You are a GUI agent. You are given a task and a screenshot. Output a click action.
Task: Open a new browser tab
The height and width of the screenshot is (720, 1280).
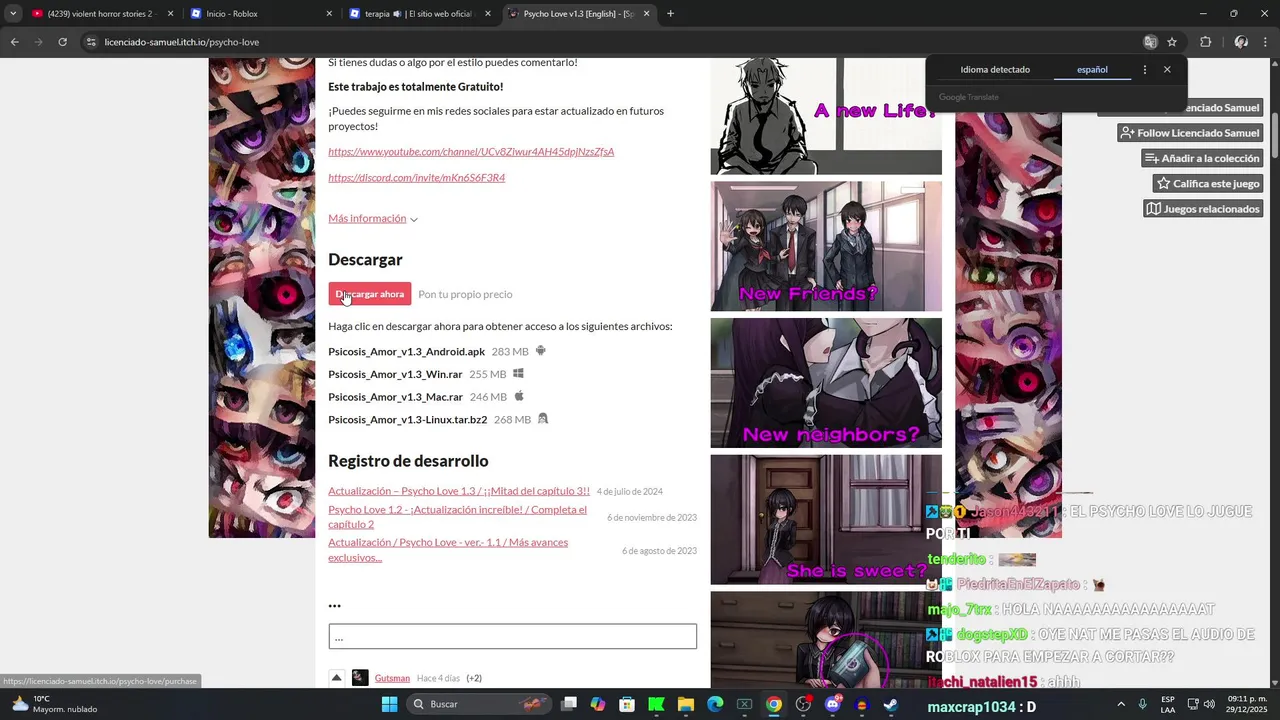tap(670, 14)
